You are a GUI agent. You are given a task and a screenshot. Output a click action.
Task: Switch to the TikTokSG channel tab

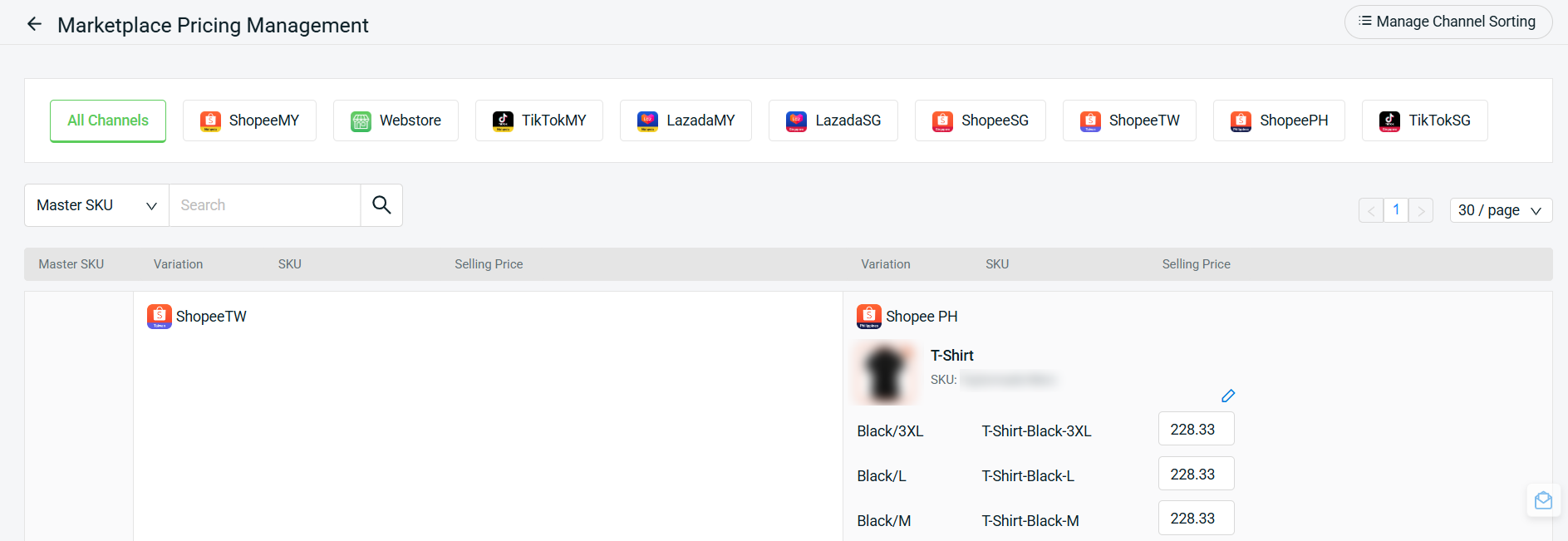tap(1425, 120)
